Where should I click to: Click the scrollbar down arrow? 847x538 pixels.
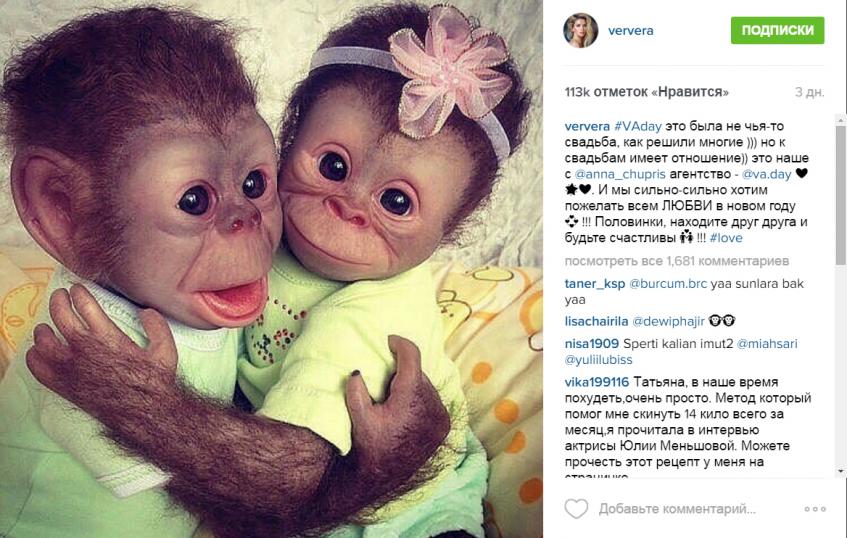coord(841,472)
